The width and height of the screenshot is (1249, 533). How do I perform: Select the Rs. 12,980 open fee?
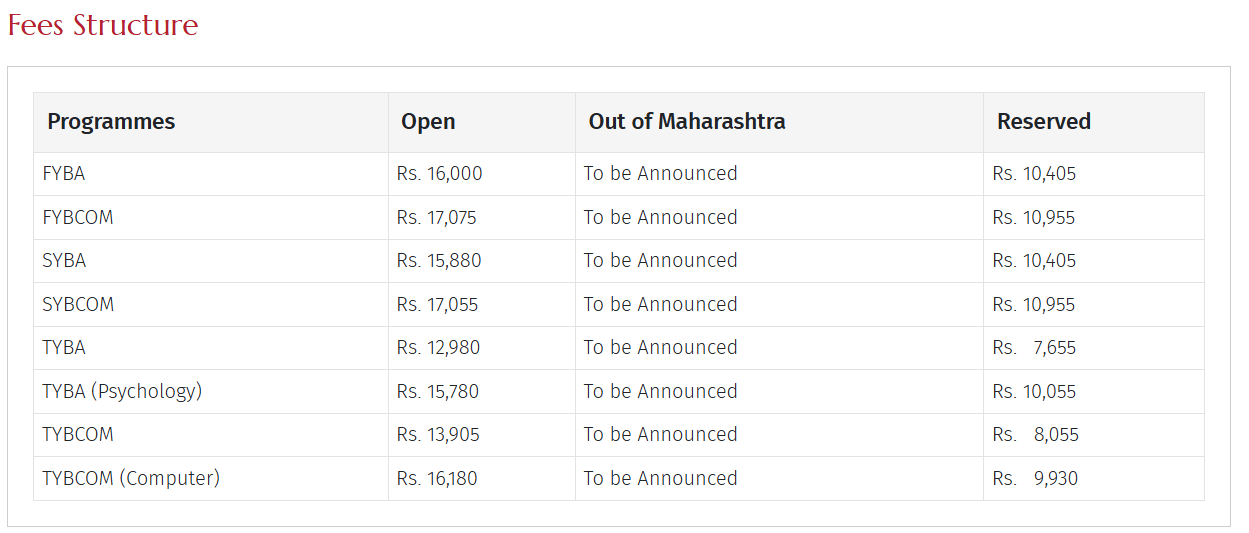438,348
